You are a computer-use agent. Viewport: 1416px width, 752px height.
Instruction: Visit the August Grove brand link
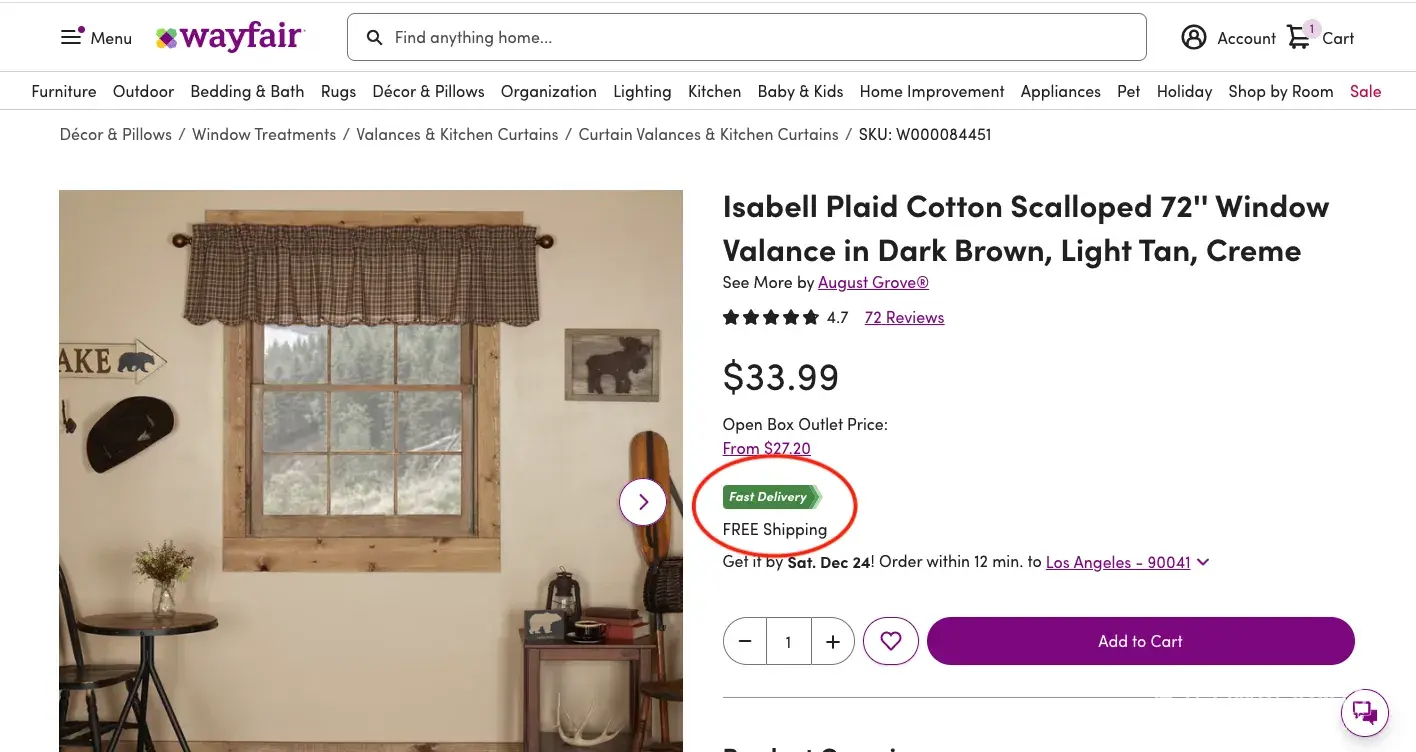(873, 283)
